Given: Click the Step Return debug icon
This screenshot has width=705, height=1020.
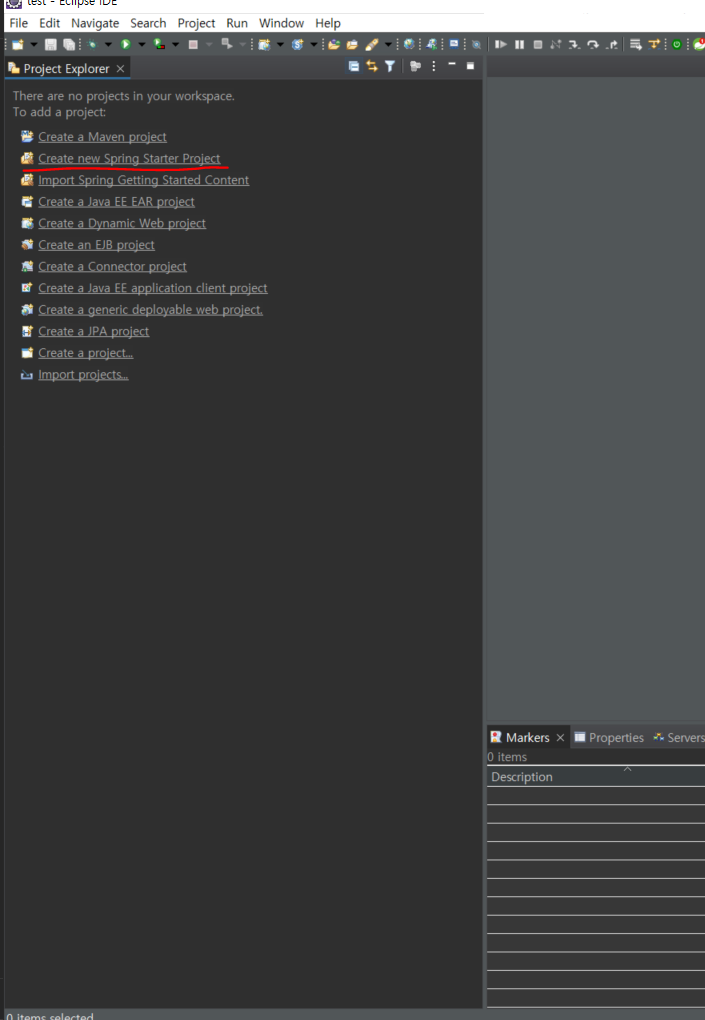Looking at the screenshot, I should 611,44.
